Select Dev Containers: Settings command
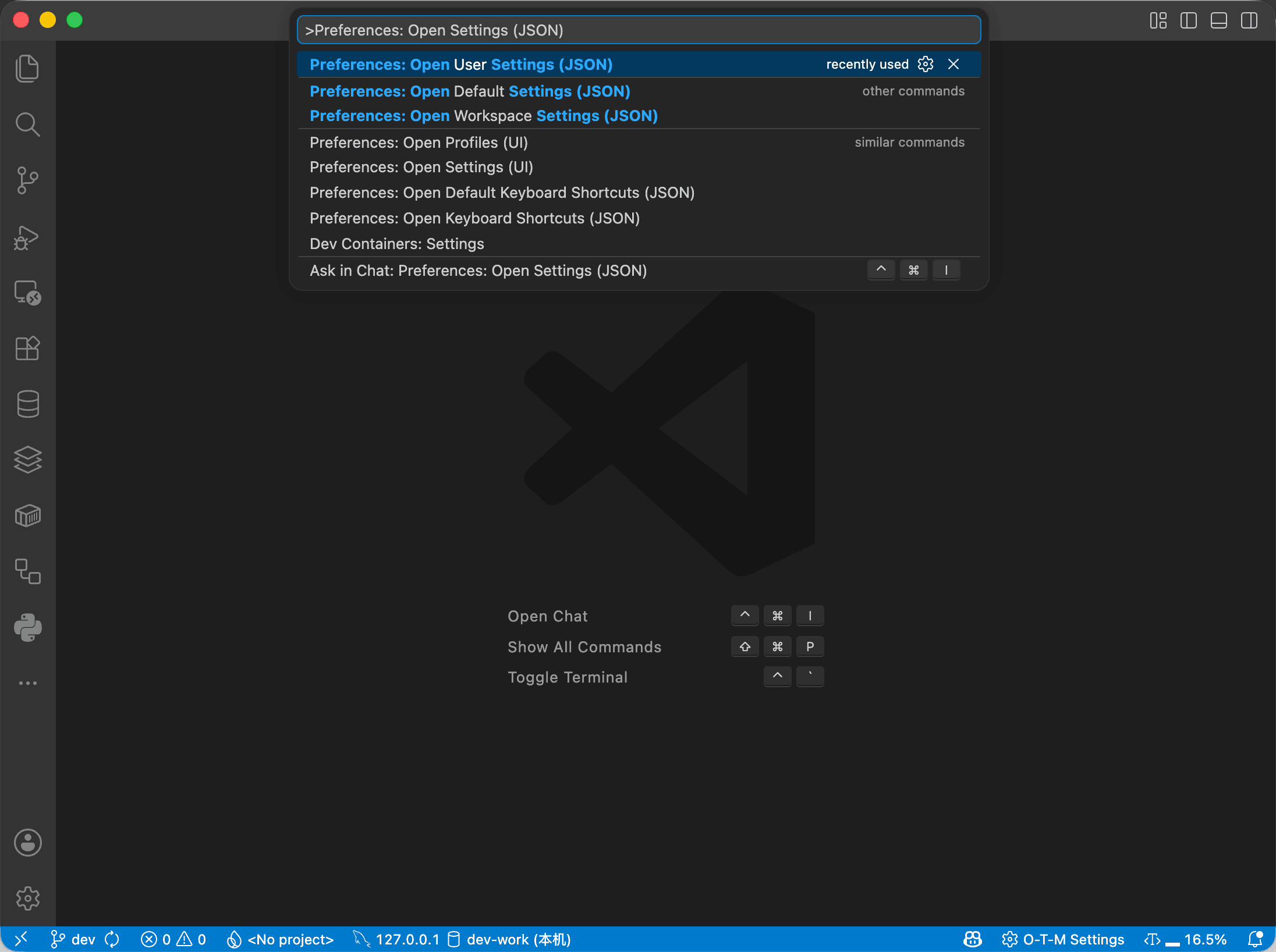Screen dimensions: 1276x952 coord(639,244)
